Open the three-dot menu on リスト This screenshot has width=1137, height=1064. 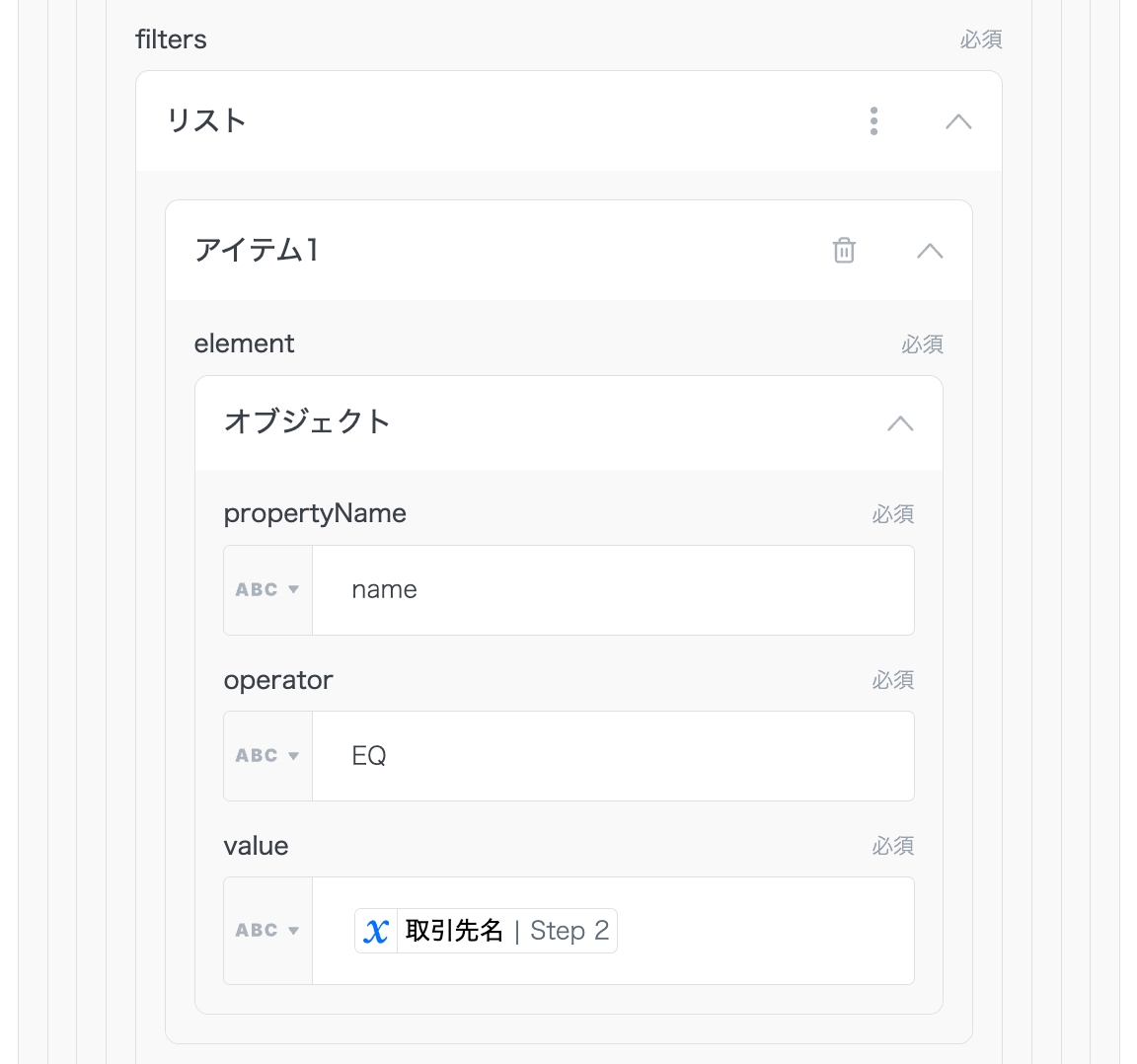873,121
